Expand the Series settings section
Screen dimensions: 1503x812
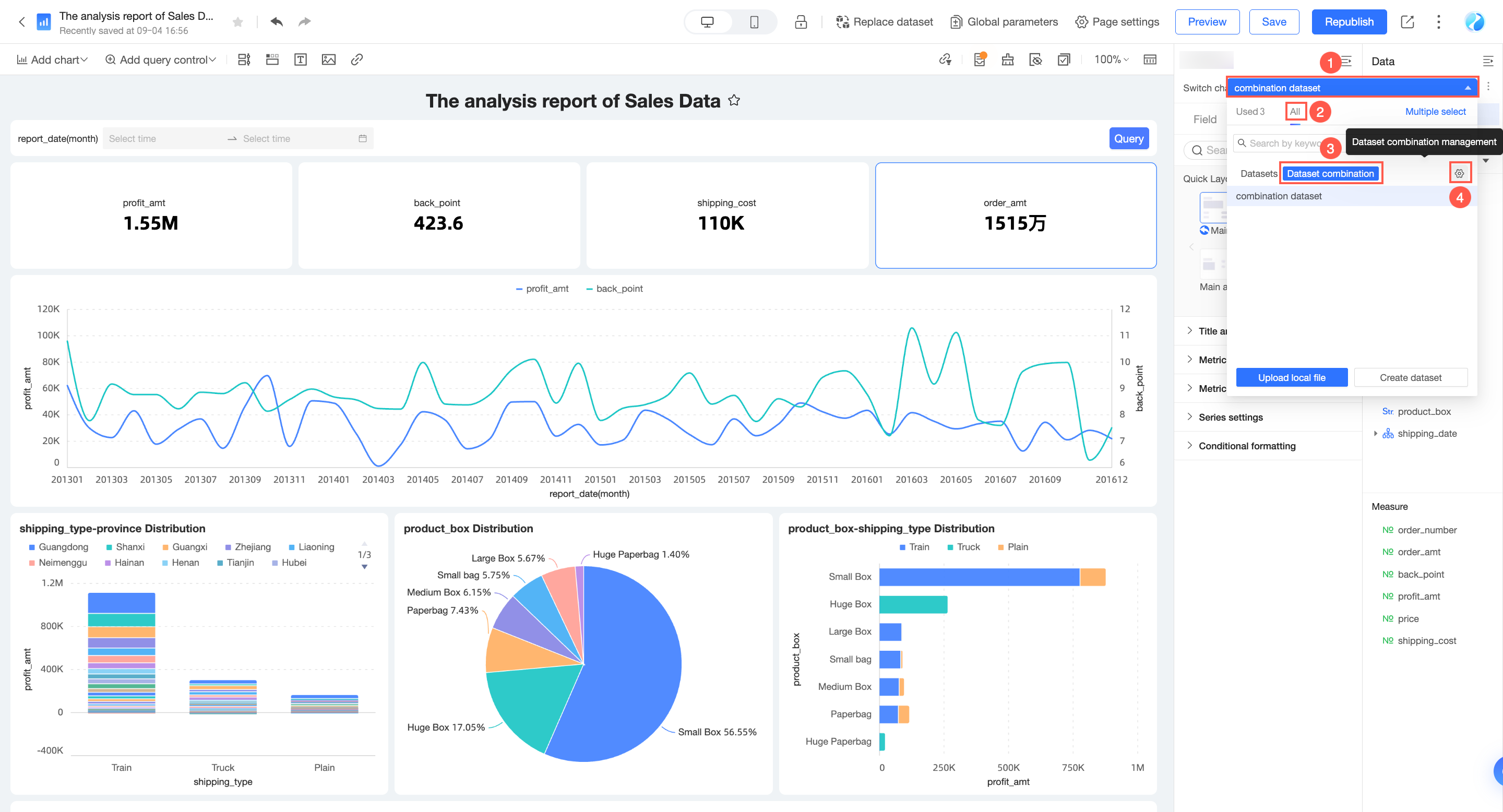click(1231, 416)
